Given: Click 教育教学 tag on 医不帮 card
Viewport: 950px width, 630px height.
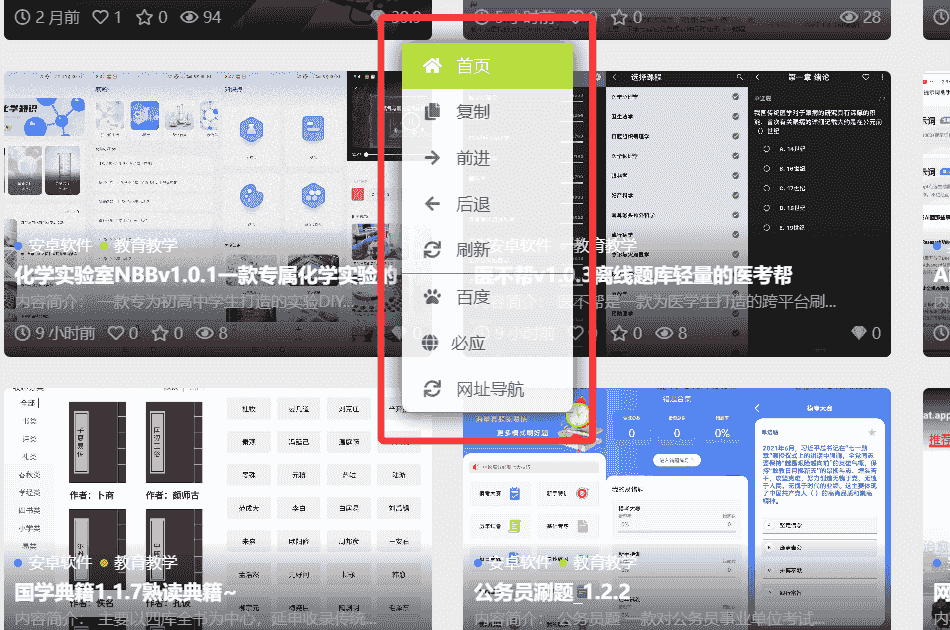Looking at the screenshot, I should (605, 245).
